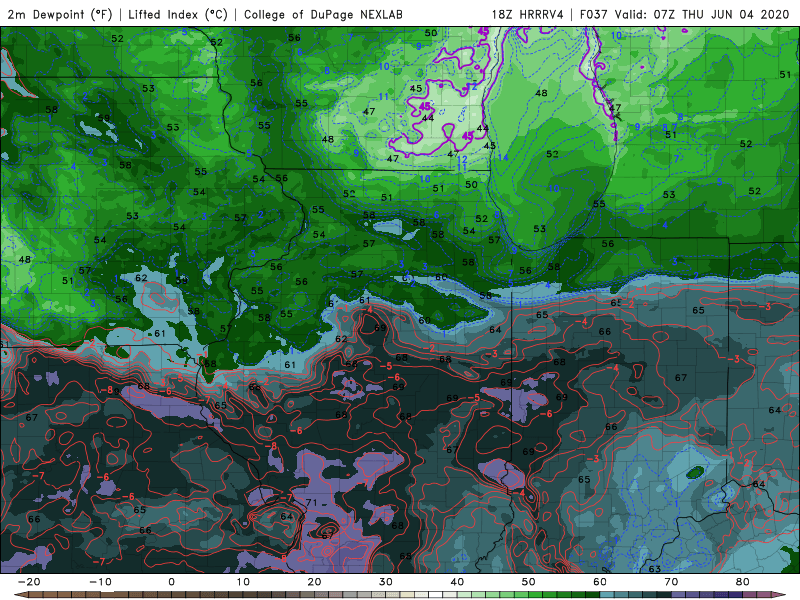The width and height of the screenshot is (800, 600).
Task: Click the '0' colorbar scale label
Action: tap(171, 582)
